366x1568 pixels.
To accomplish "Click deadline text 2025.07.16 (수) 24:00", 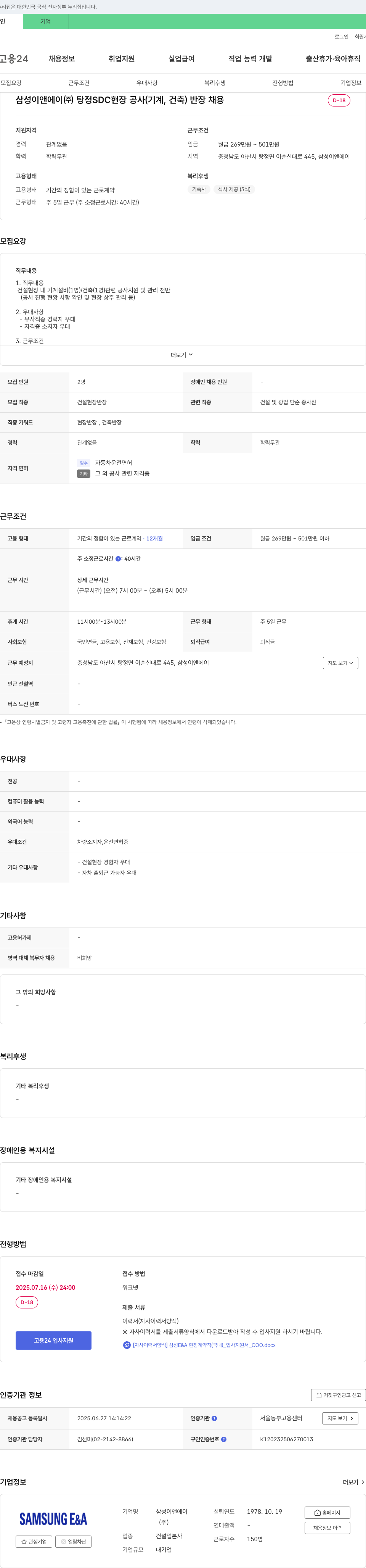I will pyautogui.click(x=46, y=1287).
